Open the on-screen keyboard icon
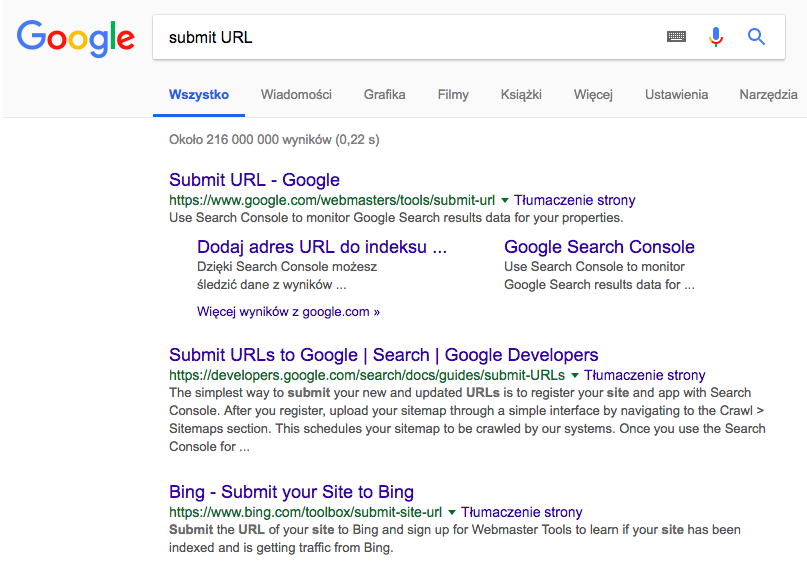Image resolution: width=807 pixels, height=569 pixels. 676,37
